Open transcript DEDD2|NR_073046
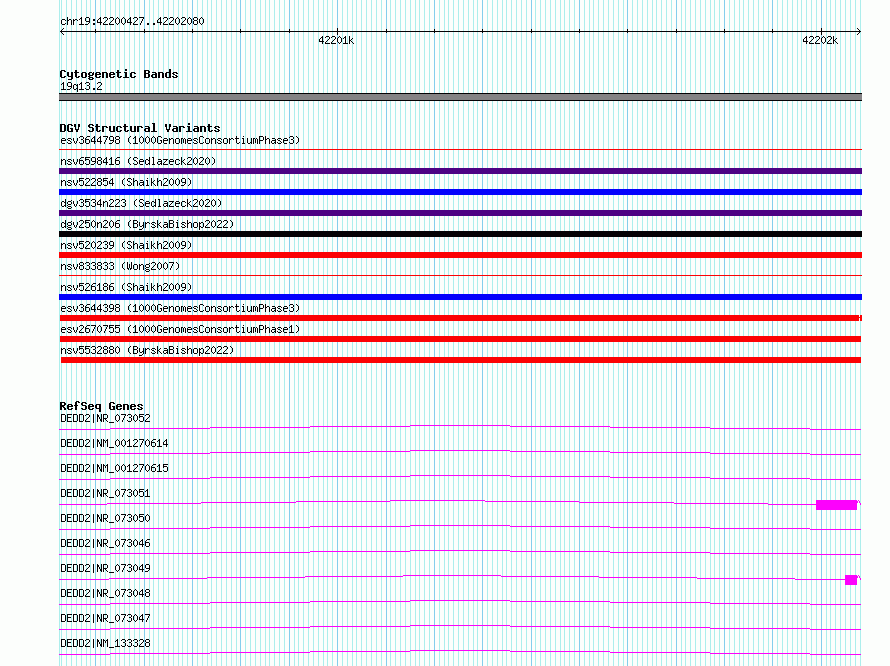This screenshot has height=666, width=890. point(105,543)
